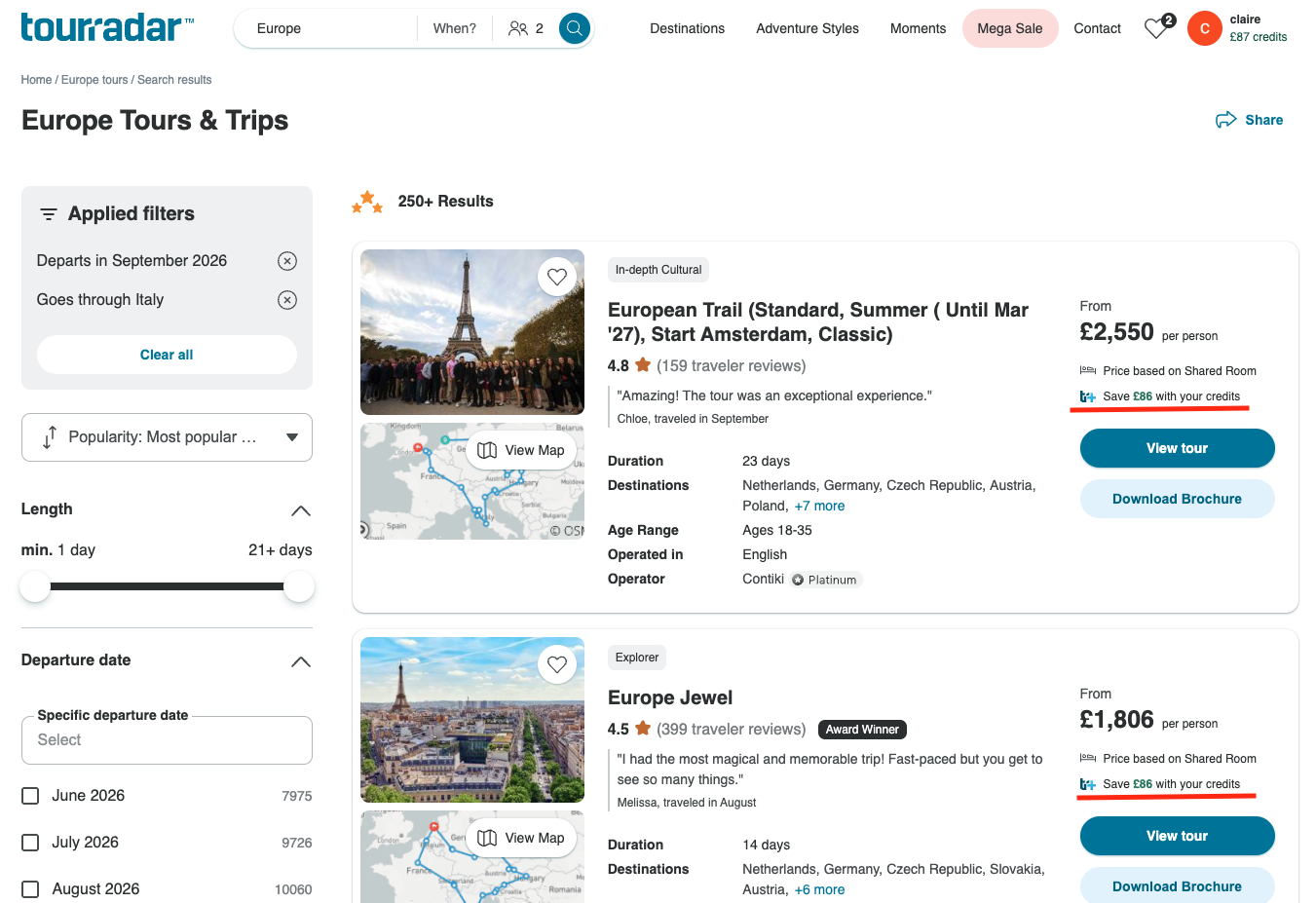The width and height of the screenshot is (1316, 903).
Task: Go to the Europe tours breadcrumb
Action: (94, 80)
